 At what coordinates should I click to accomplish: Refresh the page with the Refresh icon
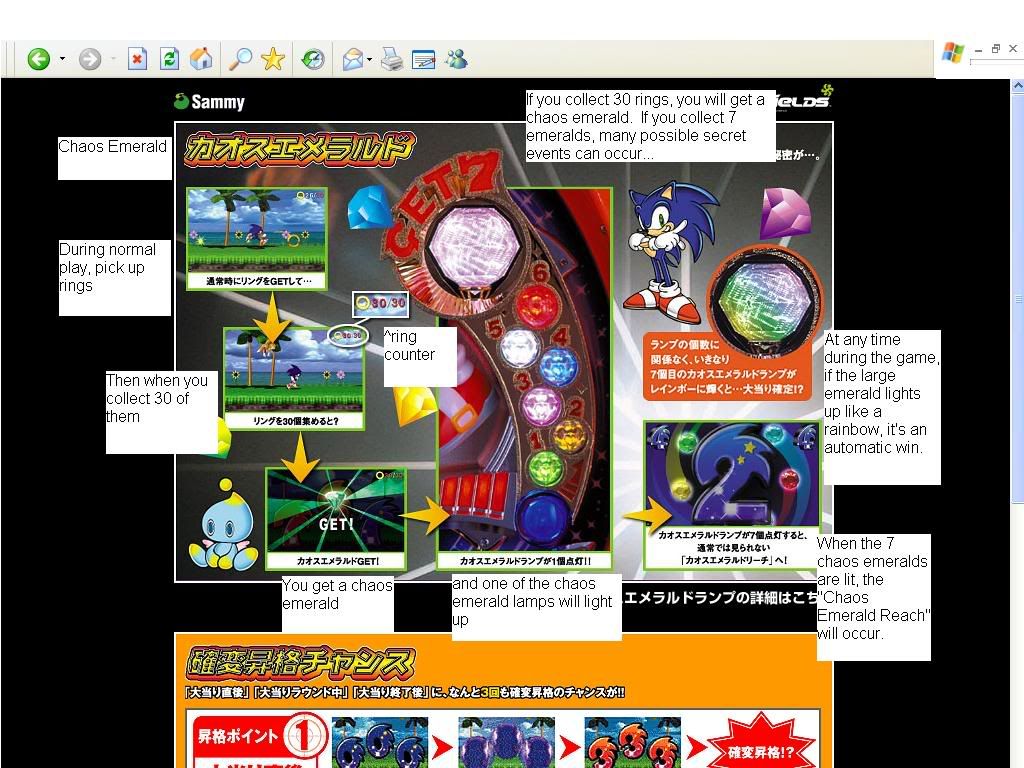(x=169, y=60)
